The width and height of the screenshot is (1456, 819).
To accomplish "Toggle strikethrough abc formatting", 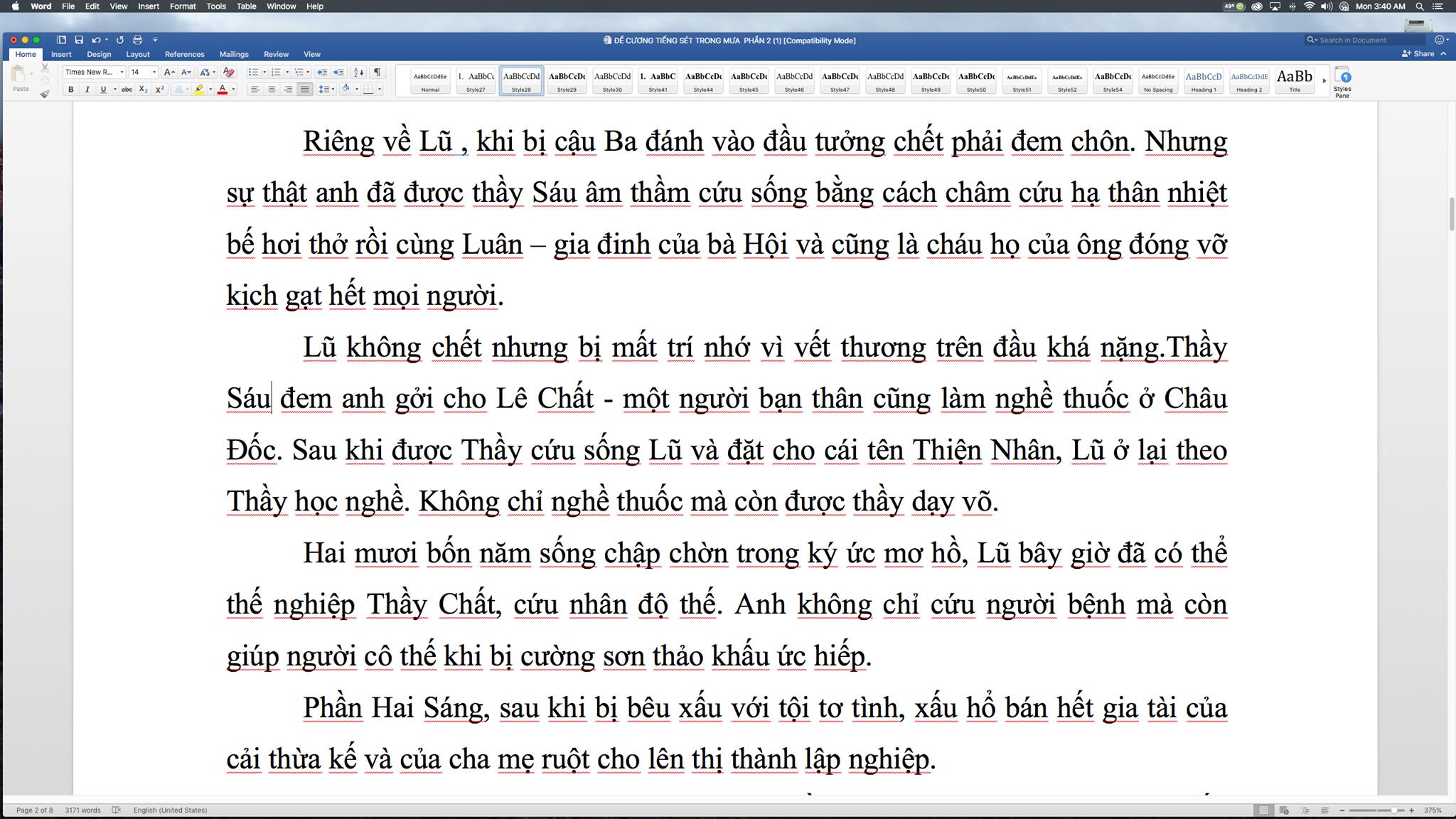I will coord(127,90).
